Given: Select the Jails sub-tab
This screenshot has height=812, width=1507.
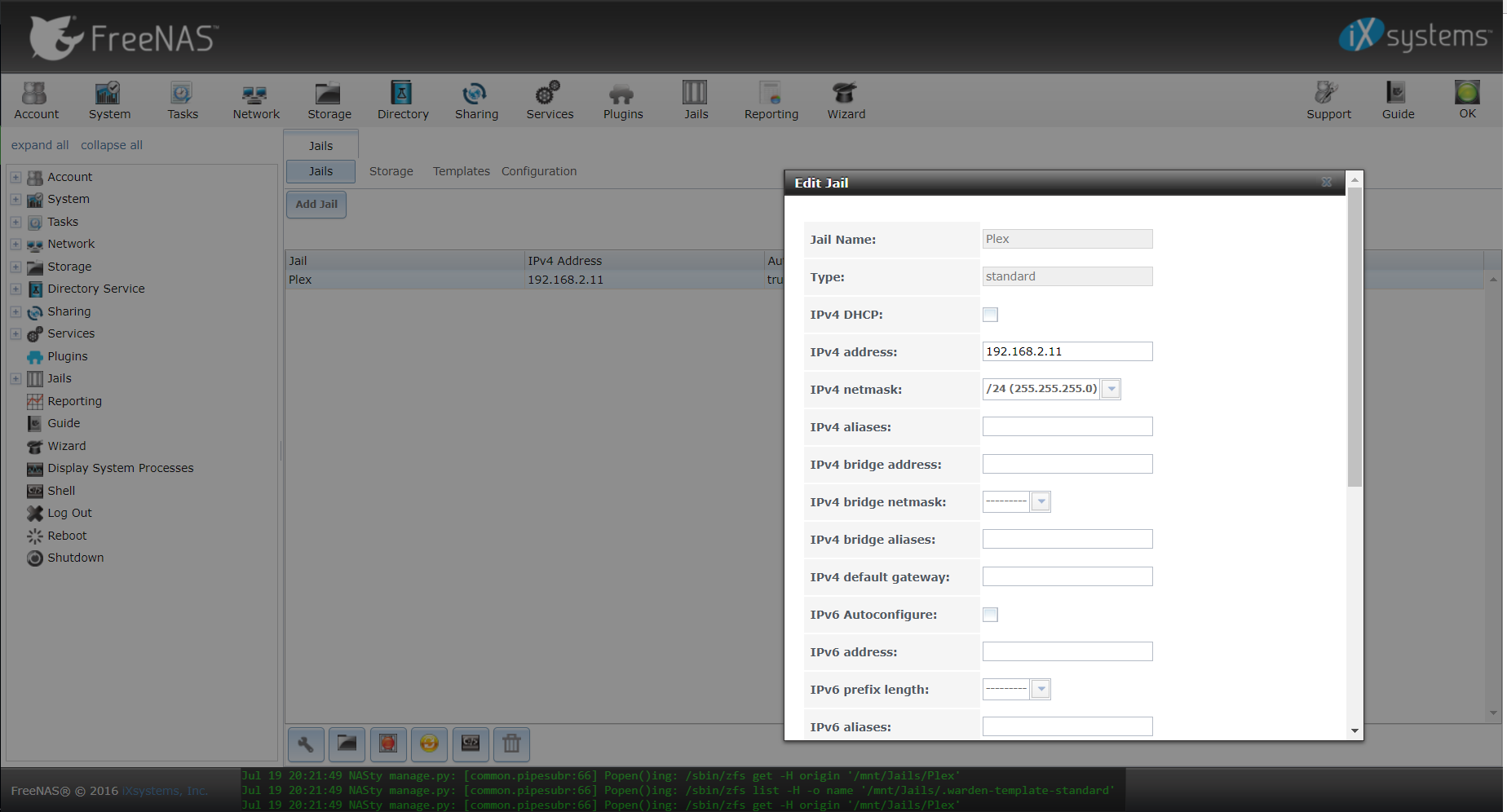Looking at the screenshot, I should pyautogui.click(x=320, y=171).
